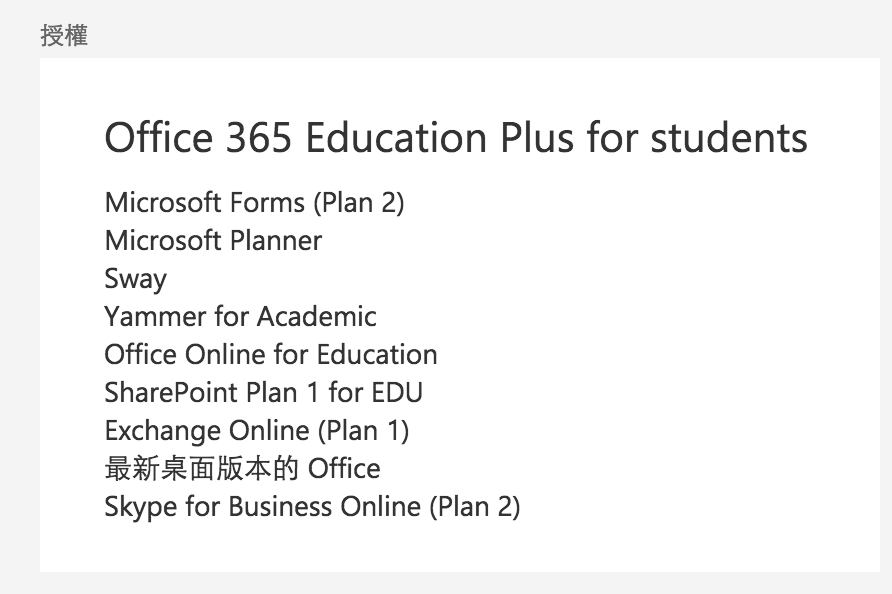892x594 pixels.
Task: Select SharePoint Plan 1 for EDU entry
Action: tap(263, 393)
